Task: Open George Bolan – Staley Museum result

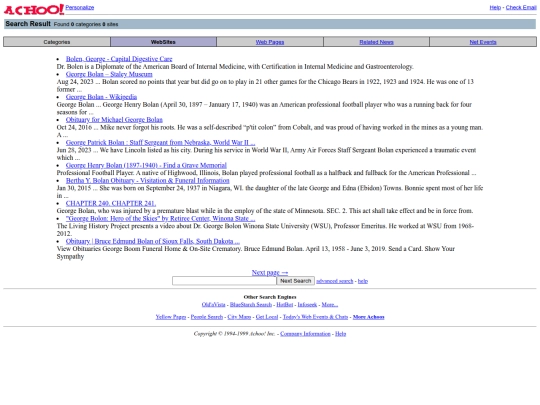Action: coord(109,74)
